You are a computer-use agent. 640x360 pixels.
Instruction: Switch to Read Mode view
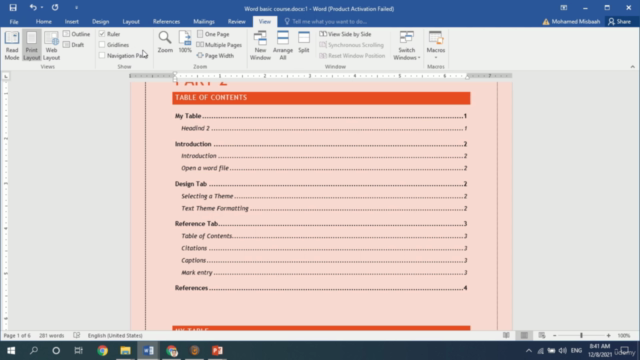point(12,46)
